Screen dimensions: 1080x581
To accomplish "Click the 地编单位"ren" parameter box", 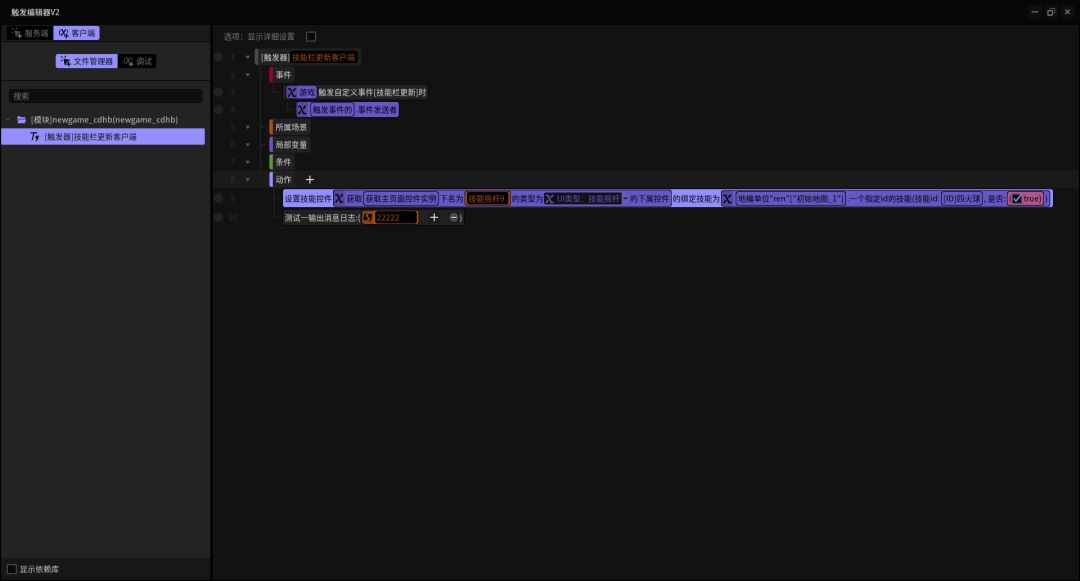I will (x=790, y=198).
